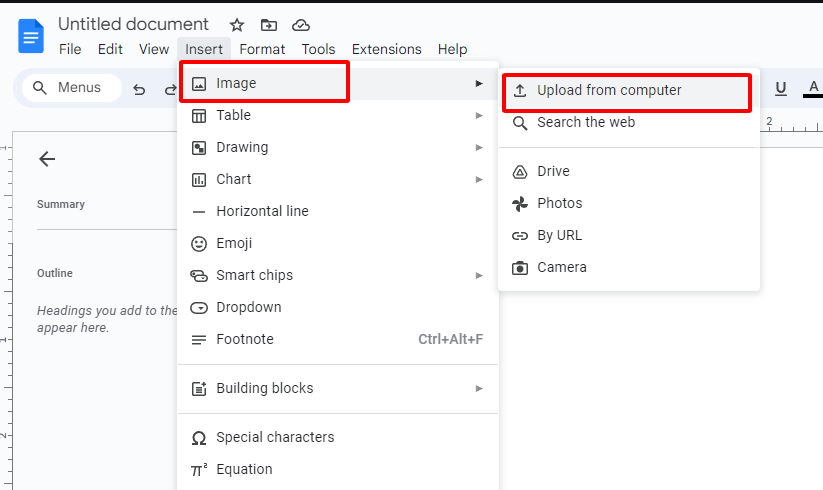Insert image from Drive
The image size is (823, 490).
(x=553, y=172)
